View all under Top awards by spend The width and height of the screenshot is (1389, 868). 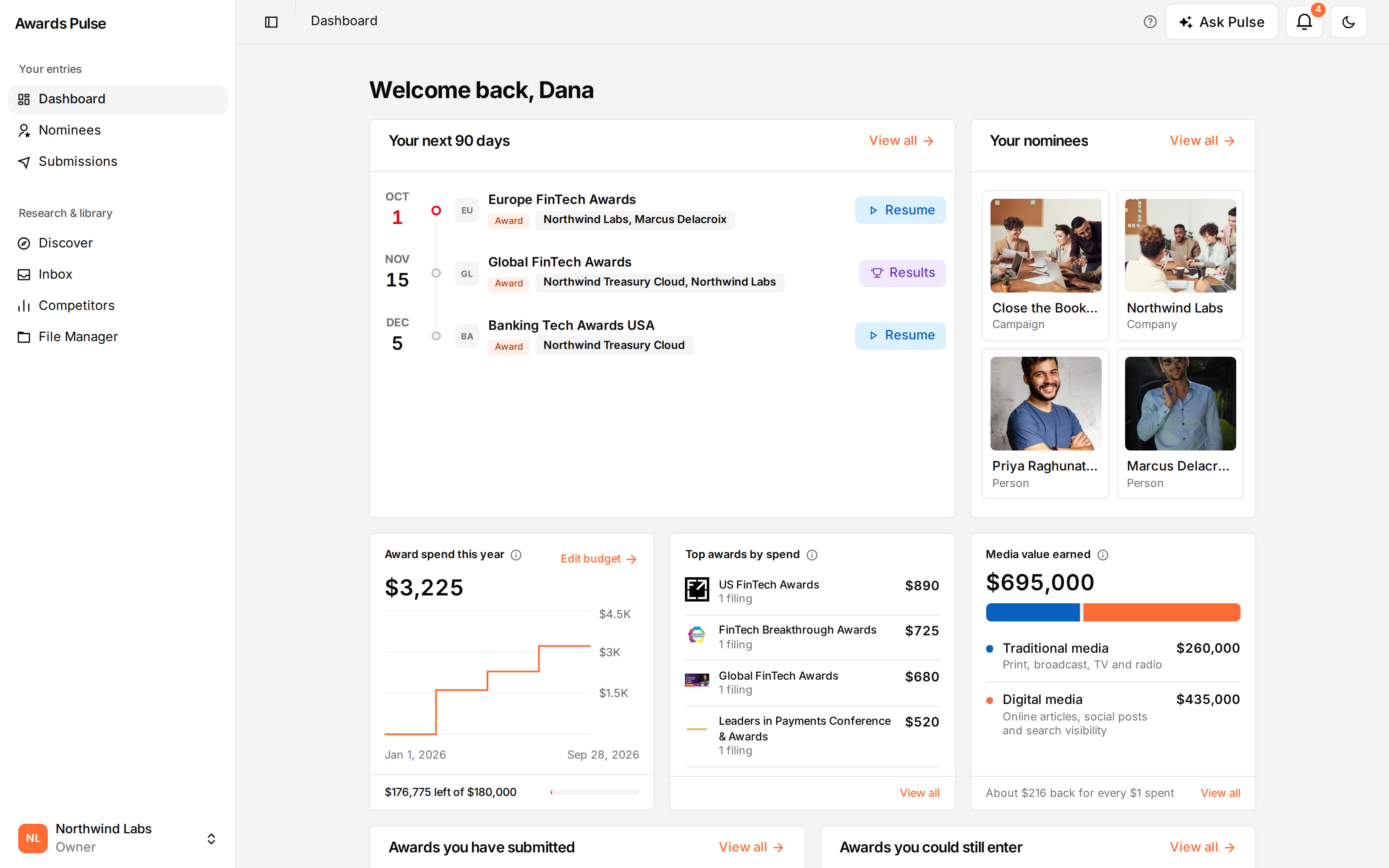(x=919, y=793)
